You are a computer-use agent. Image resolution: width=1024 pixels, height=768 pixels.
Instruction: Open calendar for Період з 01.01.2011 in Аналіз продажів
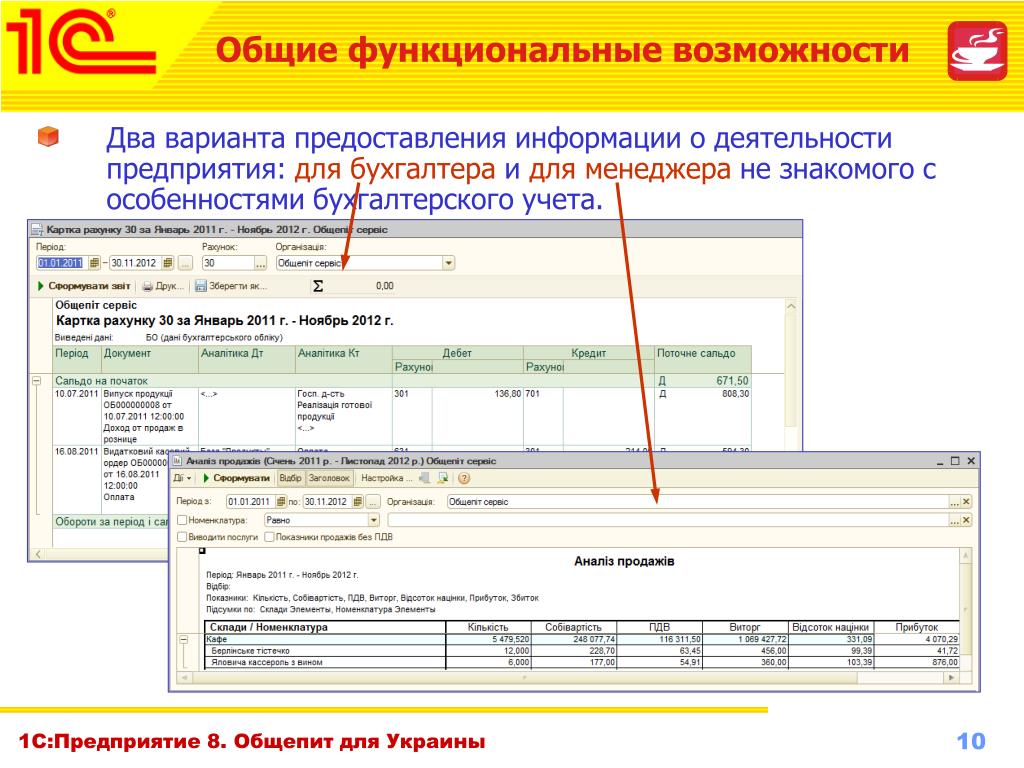point(281,502)
